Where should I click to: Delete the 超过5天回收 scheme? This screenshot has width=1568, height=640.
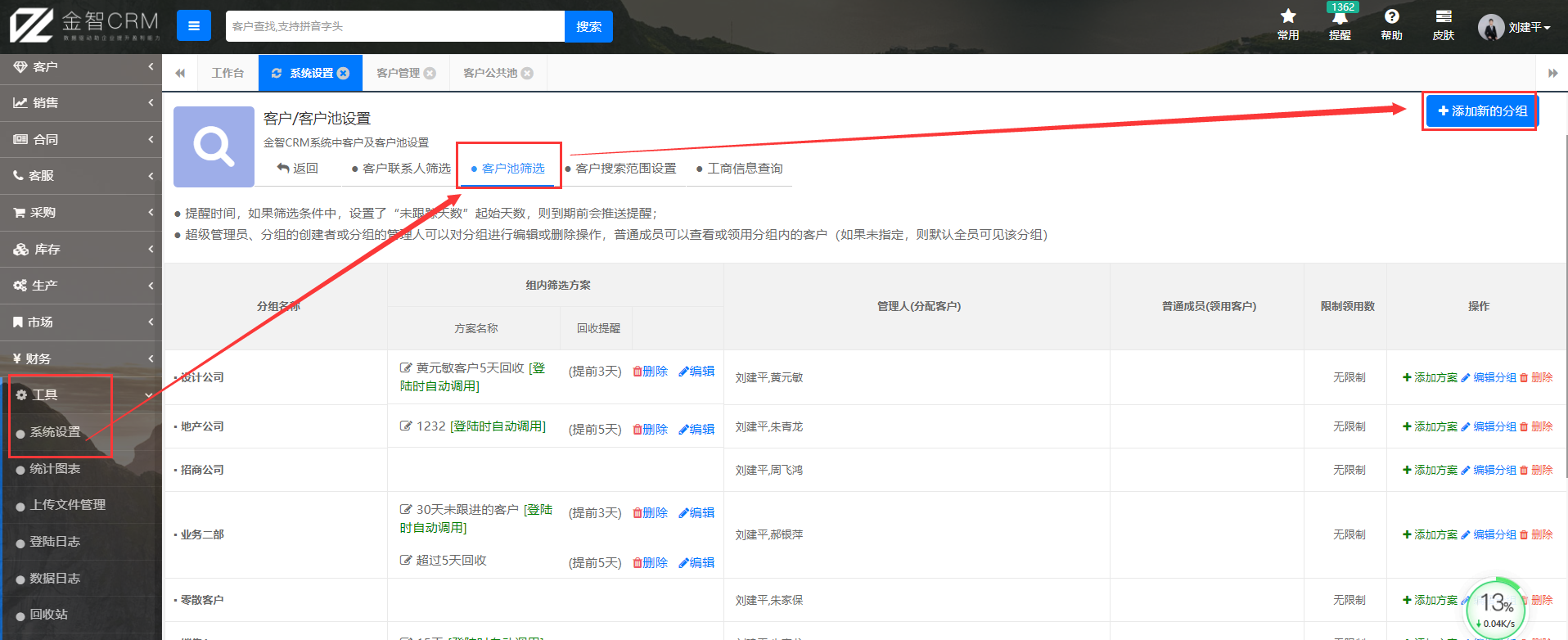pyautogui.click(x=651, y=563)
